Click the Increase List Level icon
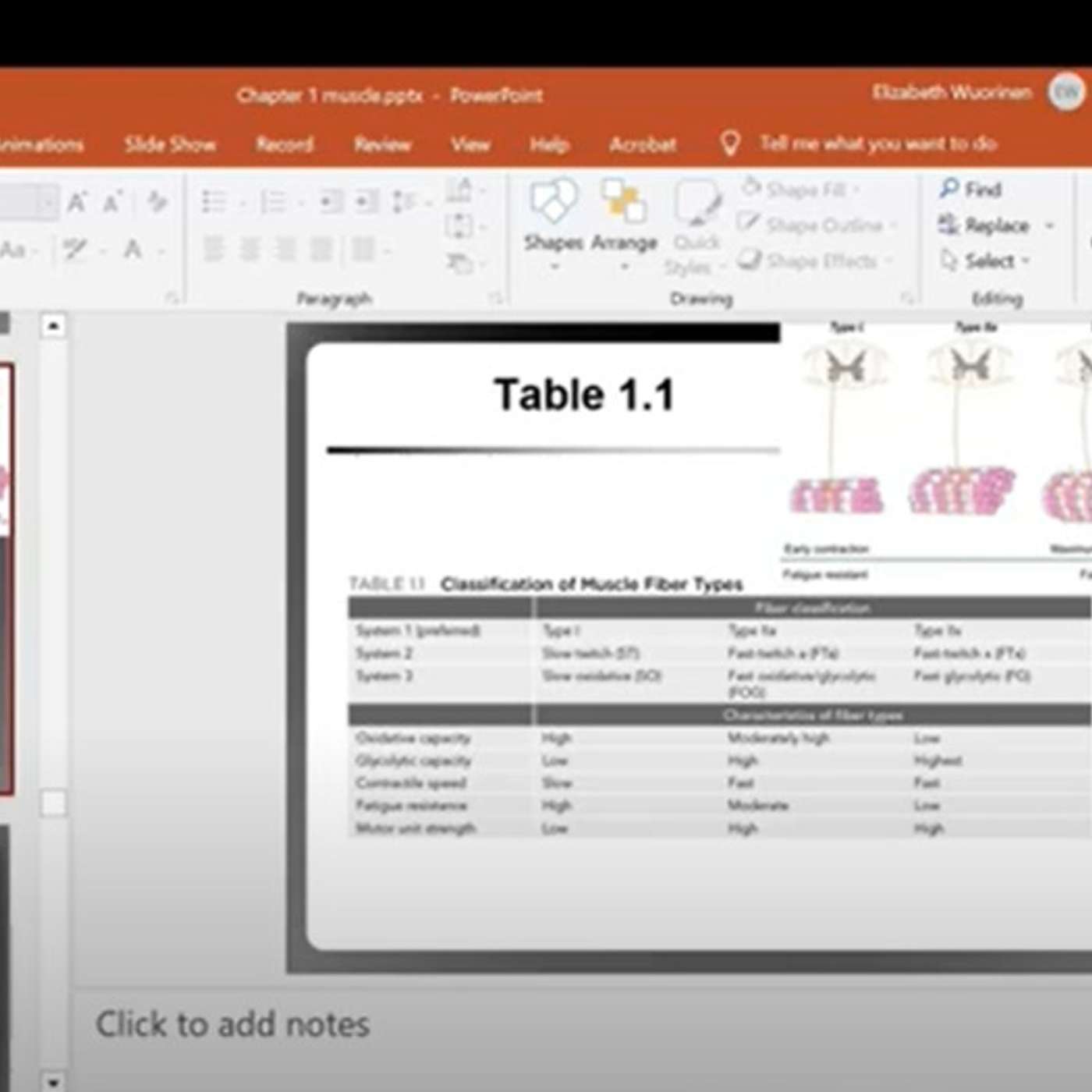The height and width of the screenshot is (1092, 1092). (x=366, y=202)
